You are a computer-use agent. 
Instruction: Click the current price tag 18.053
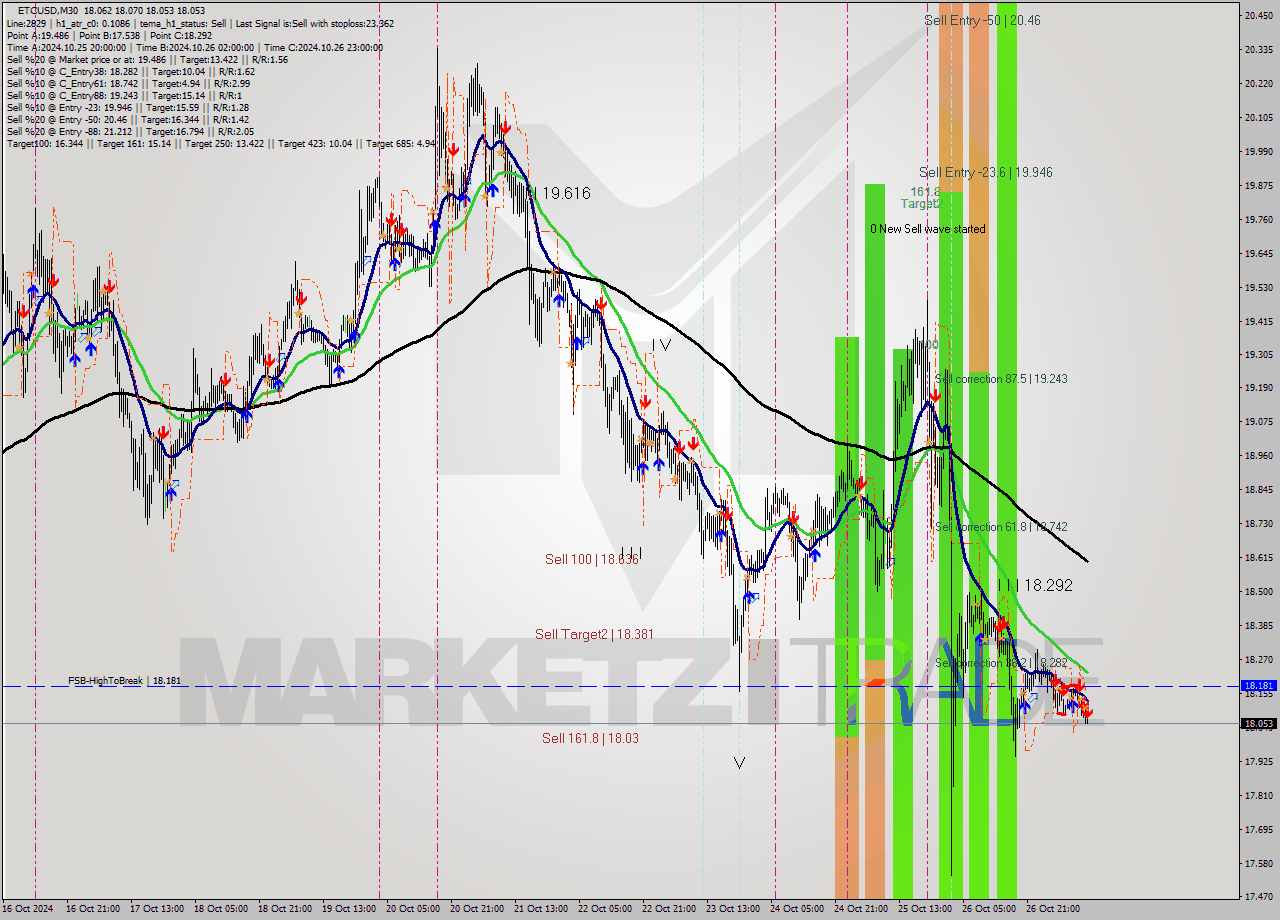[x=1258, y=724]
